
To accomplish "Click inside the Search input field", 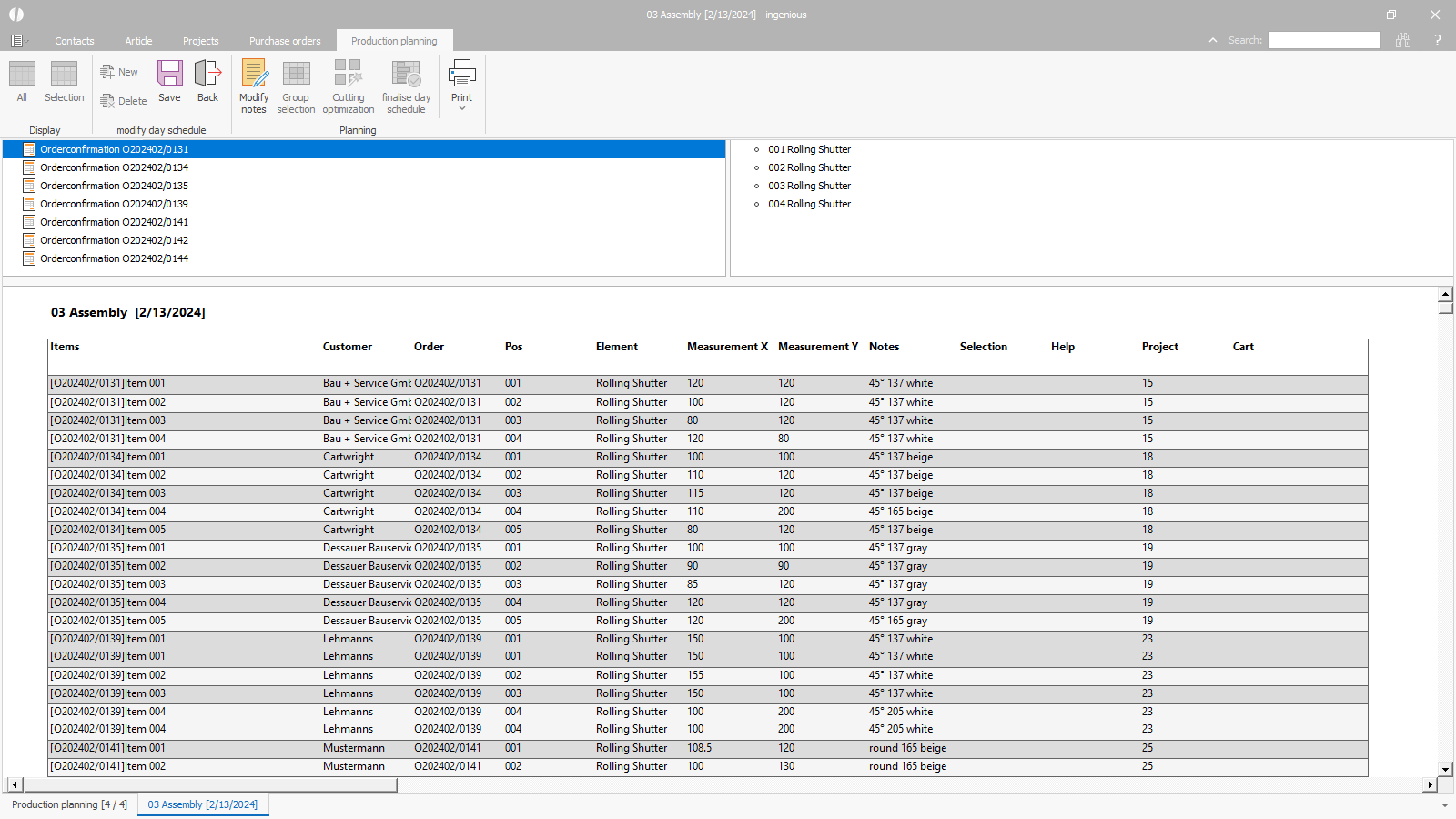I will (1324, 40).
